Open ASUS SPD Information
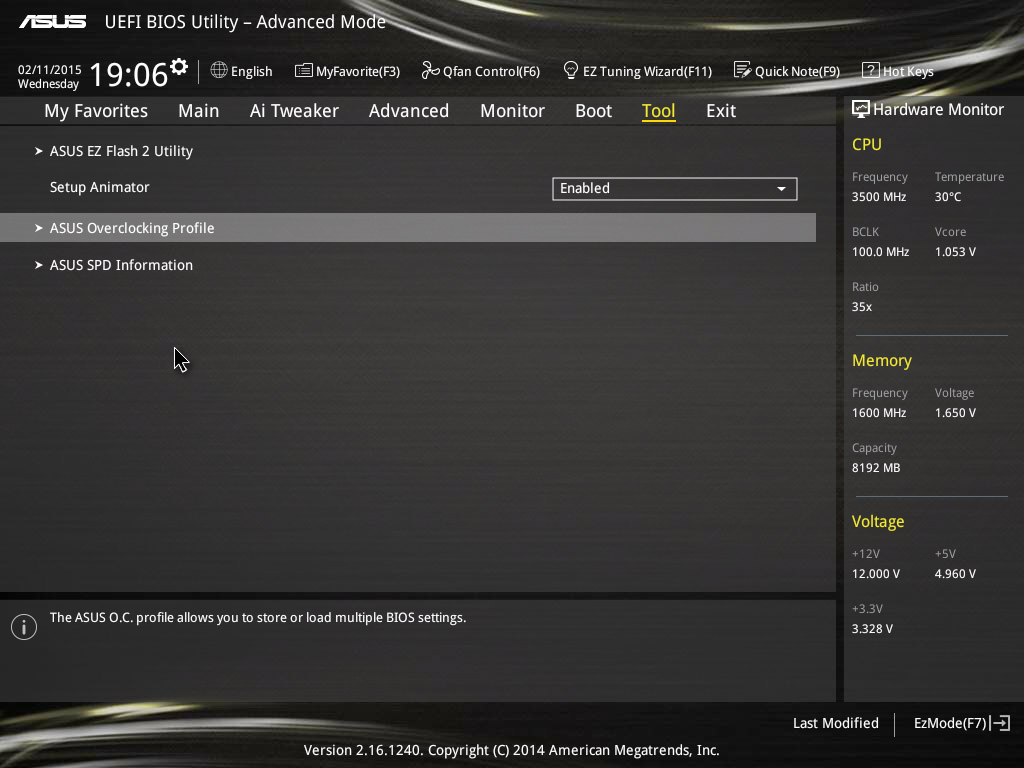 [x=121, y=265]
